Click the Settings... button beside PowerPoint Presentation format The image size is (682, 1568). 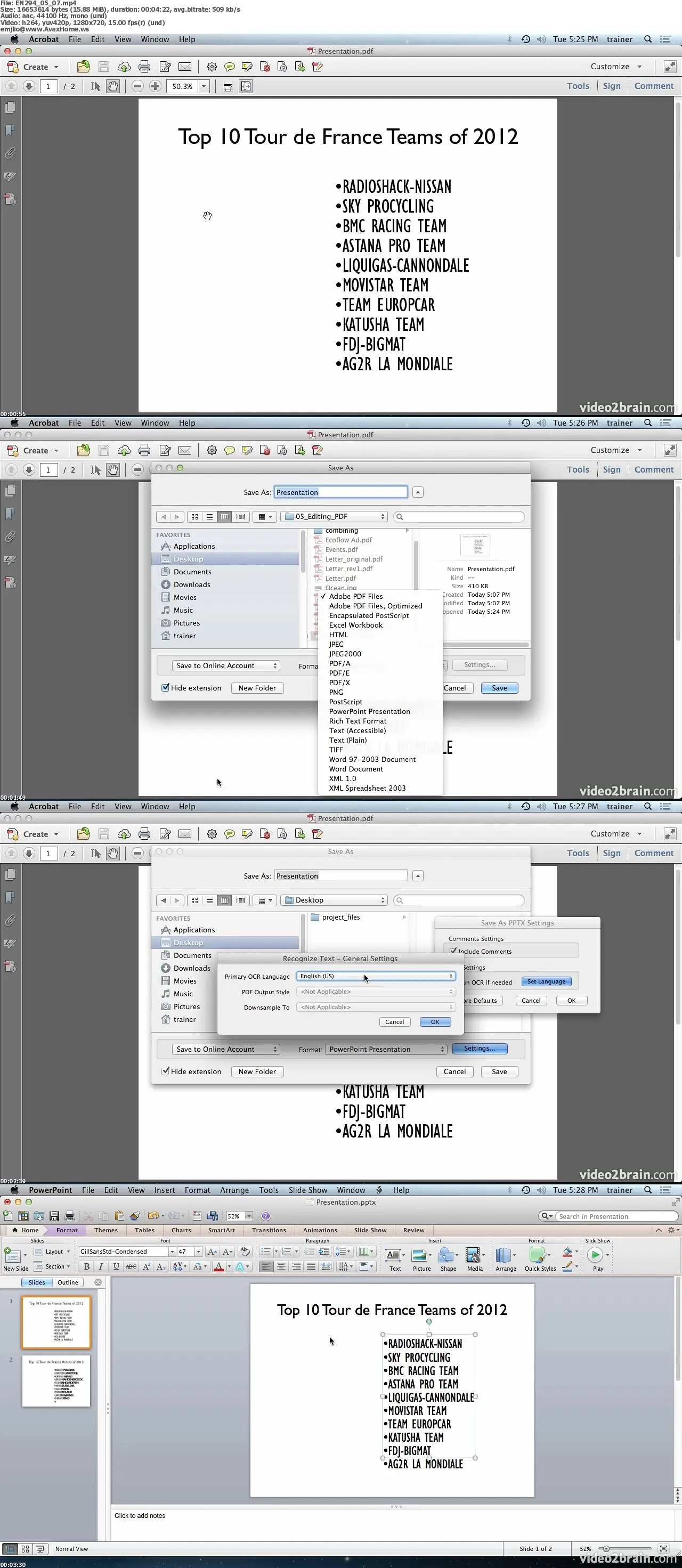(479, 1048)
